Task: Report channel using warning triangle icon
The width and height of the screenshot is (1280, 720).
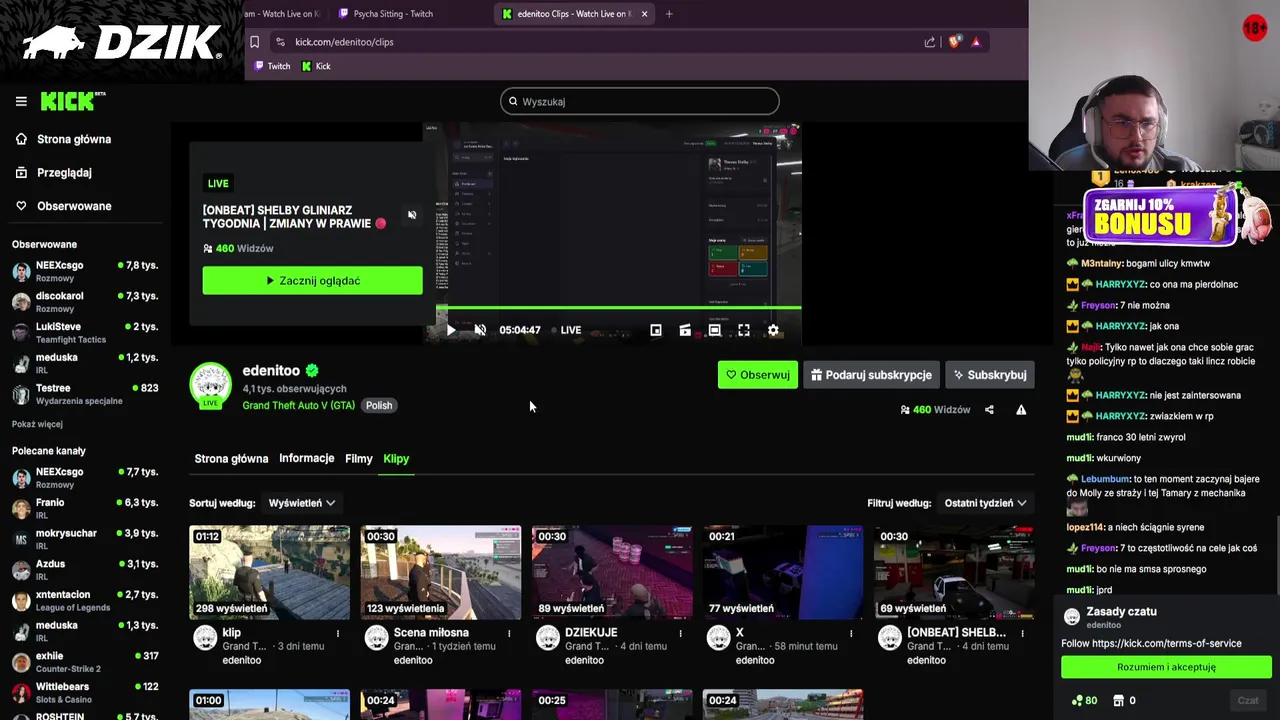Action: pyautogui.click(x=1021, y=410)
